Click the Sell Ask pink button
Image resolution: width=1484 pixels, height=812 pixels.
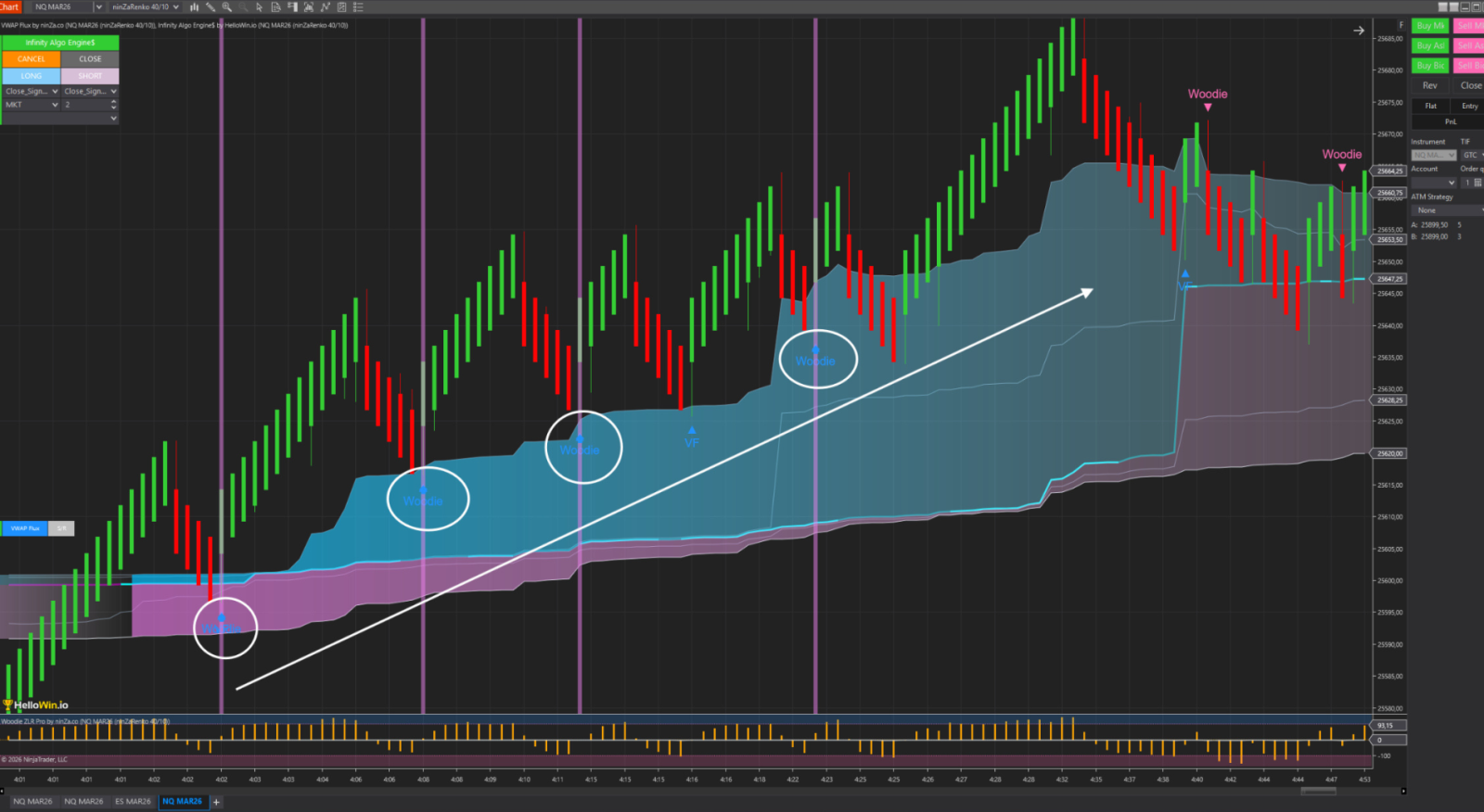coord(1468,45)
